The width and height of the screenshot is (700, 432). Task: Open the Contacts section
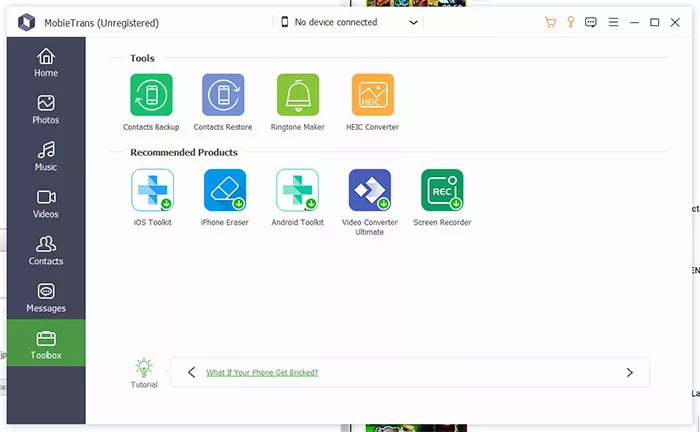pos(46,251)
